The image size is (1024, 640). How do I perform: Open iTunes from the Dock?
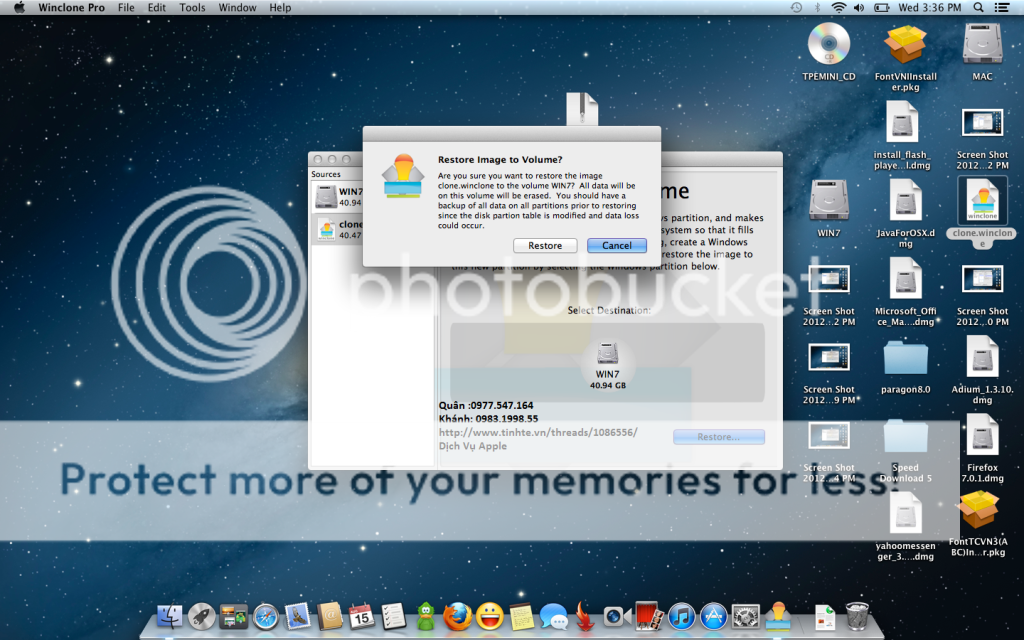(681, 617)
